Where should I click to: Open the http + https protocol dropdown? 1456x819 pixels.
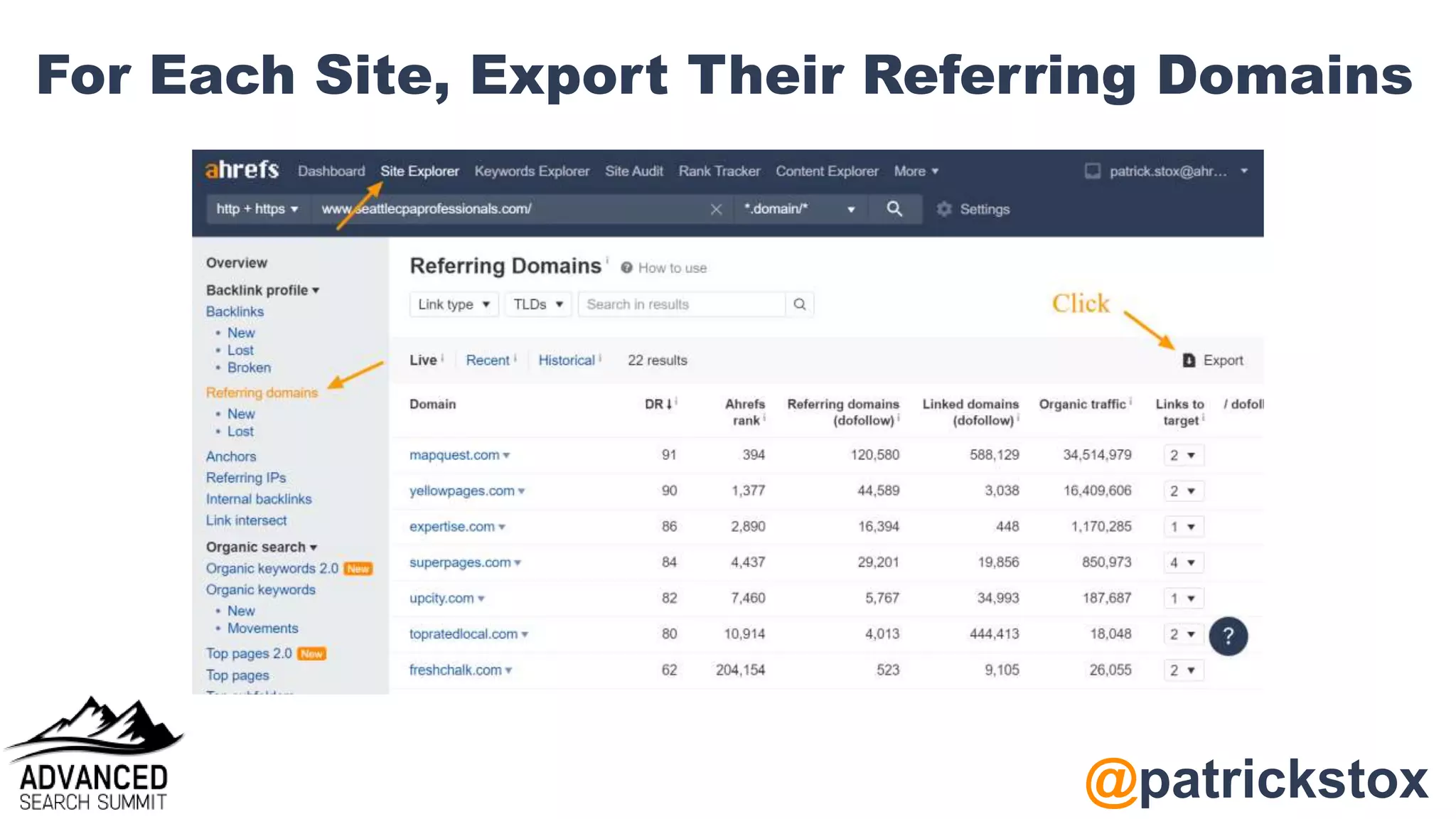coord(257,209)
